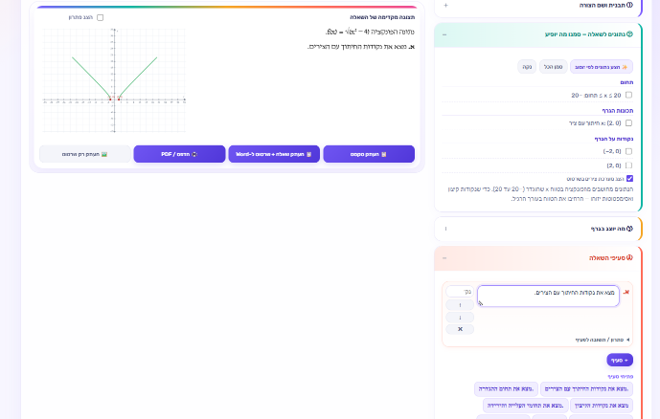Click the copy only drawing button
Viewport: 660px width, 419px height.
tap(85, 154)
